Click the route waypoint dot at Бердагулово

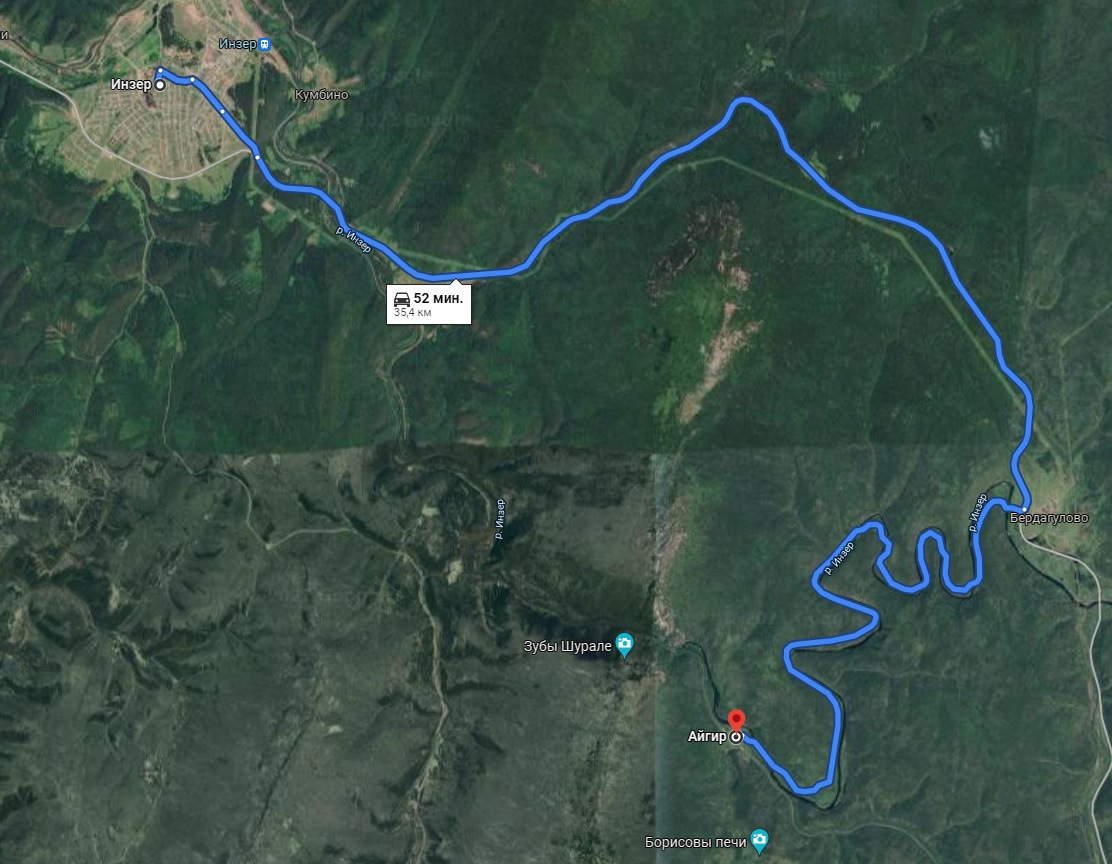(1025, 509)
